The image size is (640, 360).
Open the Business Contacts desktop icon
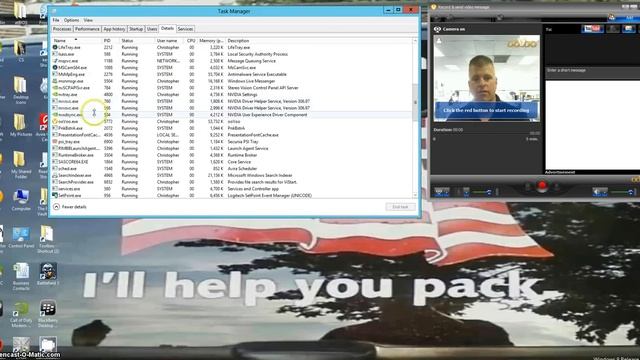pos(21,277)
